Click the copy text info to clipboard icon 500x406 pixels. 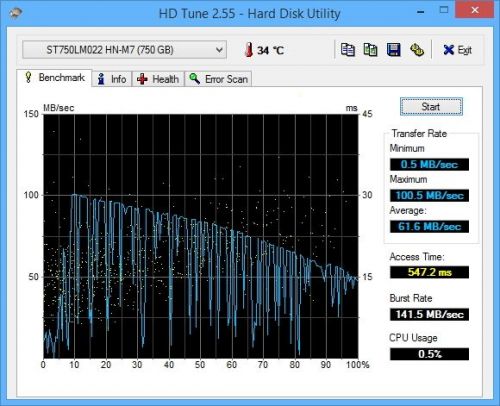coord(348,50)
